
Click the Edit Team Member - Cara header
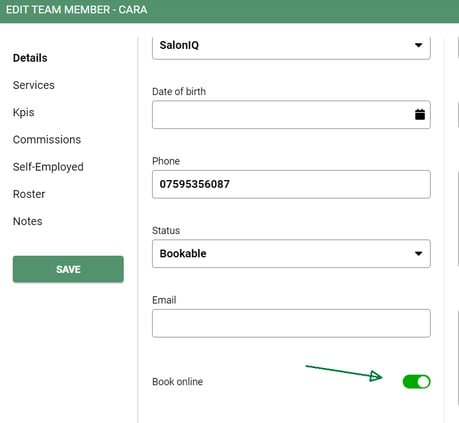(x=77, y=10)
